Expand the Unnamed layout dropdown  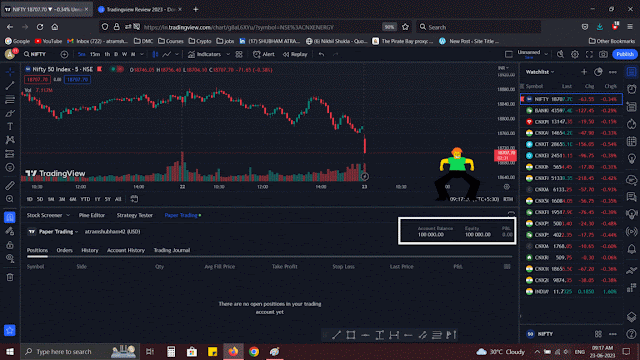pos(546,54)
